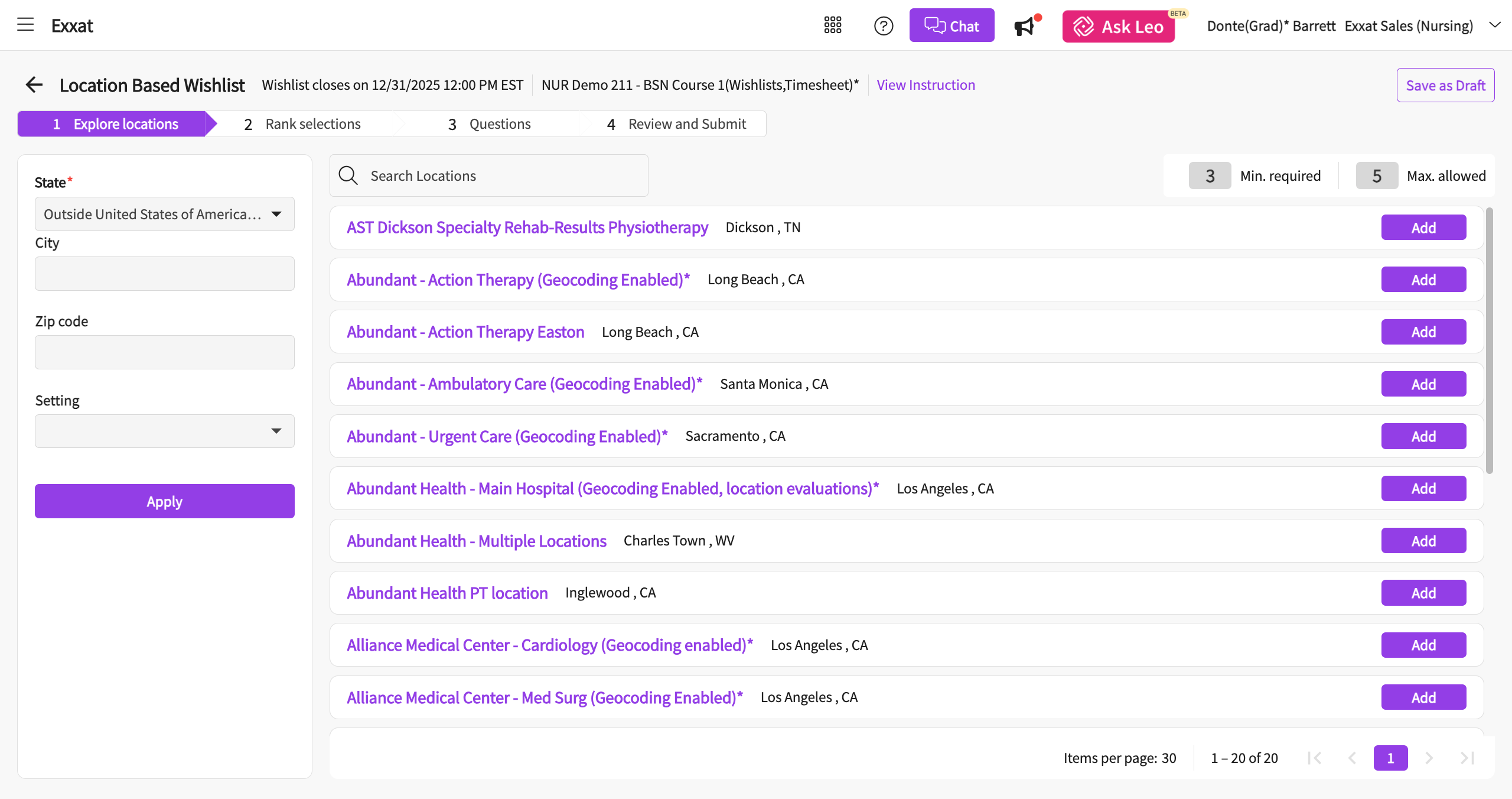The image size is (1512, 799).
Task: Click the help question mark icon
Action: 884,26
